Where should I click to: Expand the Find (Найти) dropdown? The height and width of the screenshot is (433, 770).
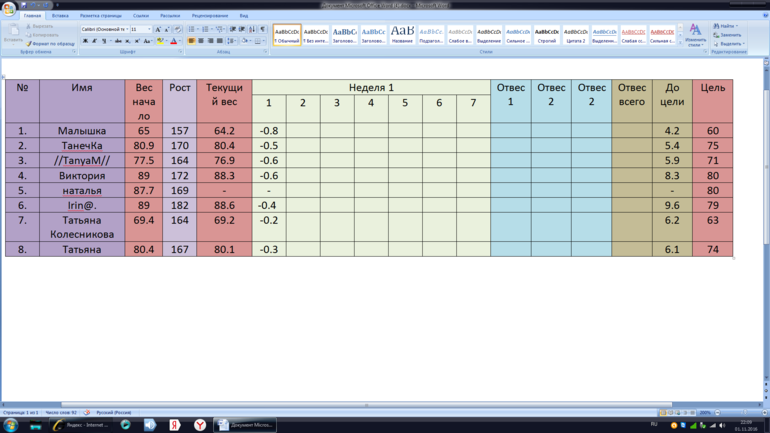pyautogui.click(x=739, y=26)
